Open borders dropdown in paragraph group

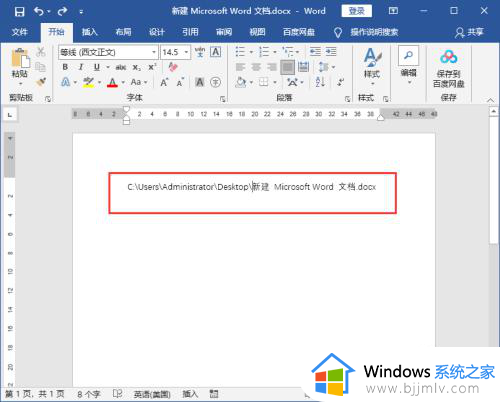(275, 82)
